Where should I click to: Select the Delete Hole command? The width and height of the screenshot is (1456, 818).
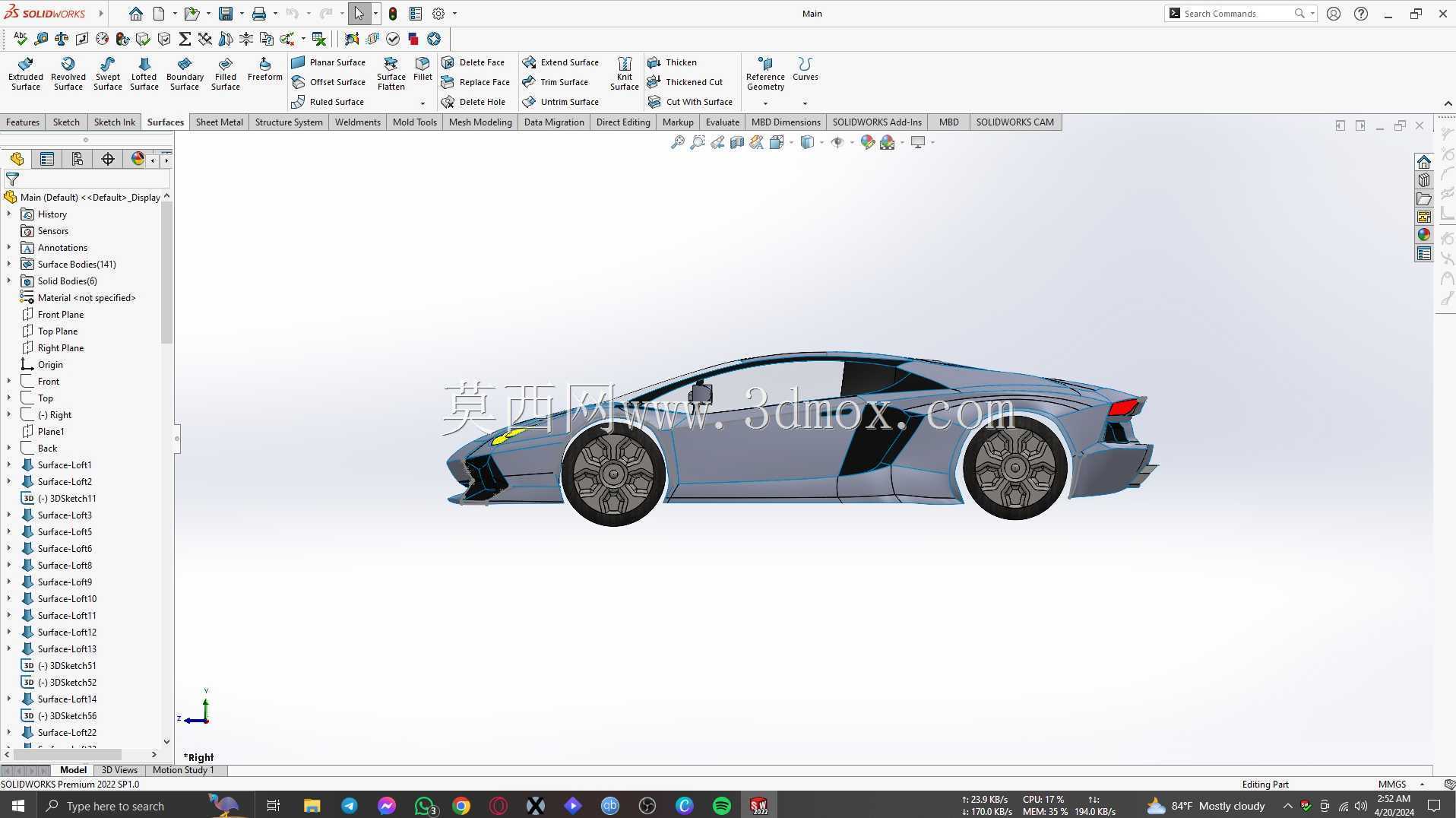[473, 102]
